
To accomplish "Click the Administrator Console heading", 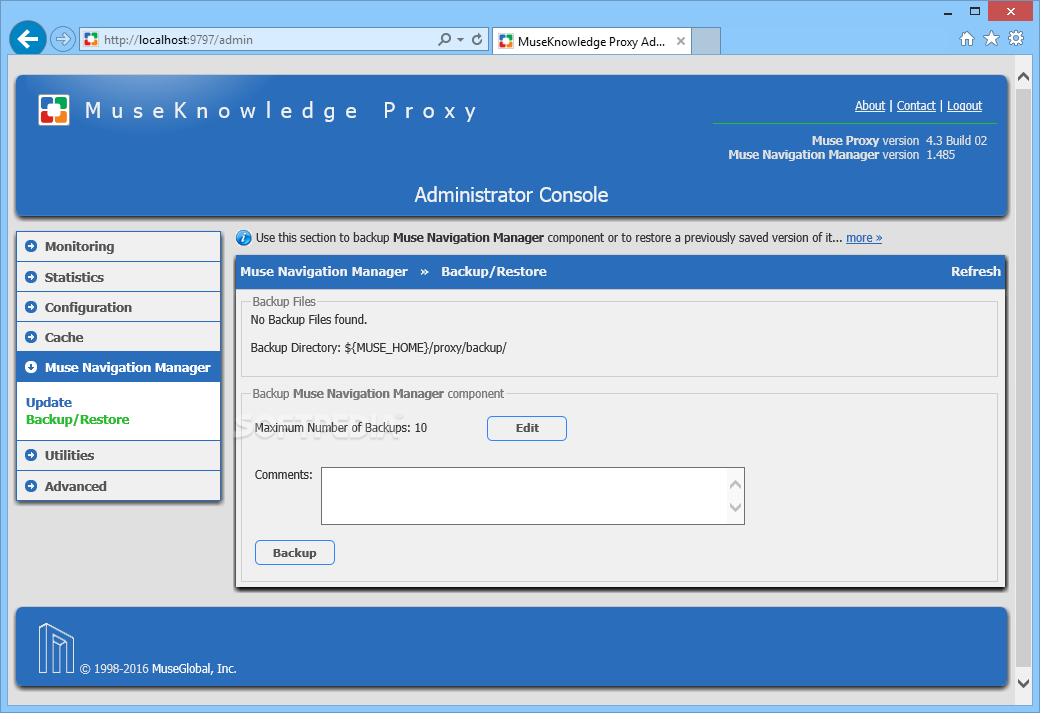I will click(511, 194).
